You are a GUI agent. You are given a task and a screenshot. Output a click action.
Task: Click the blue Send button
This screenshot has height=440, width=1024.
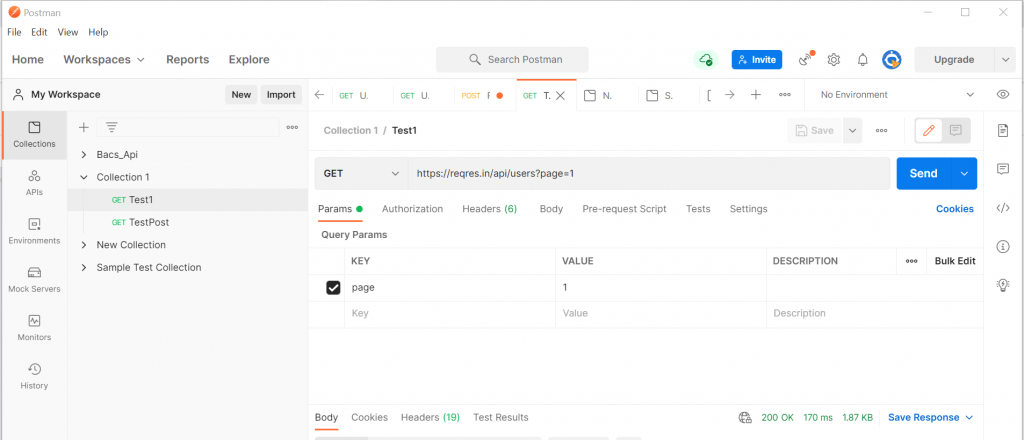[x=923, y=174]
